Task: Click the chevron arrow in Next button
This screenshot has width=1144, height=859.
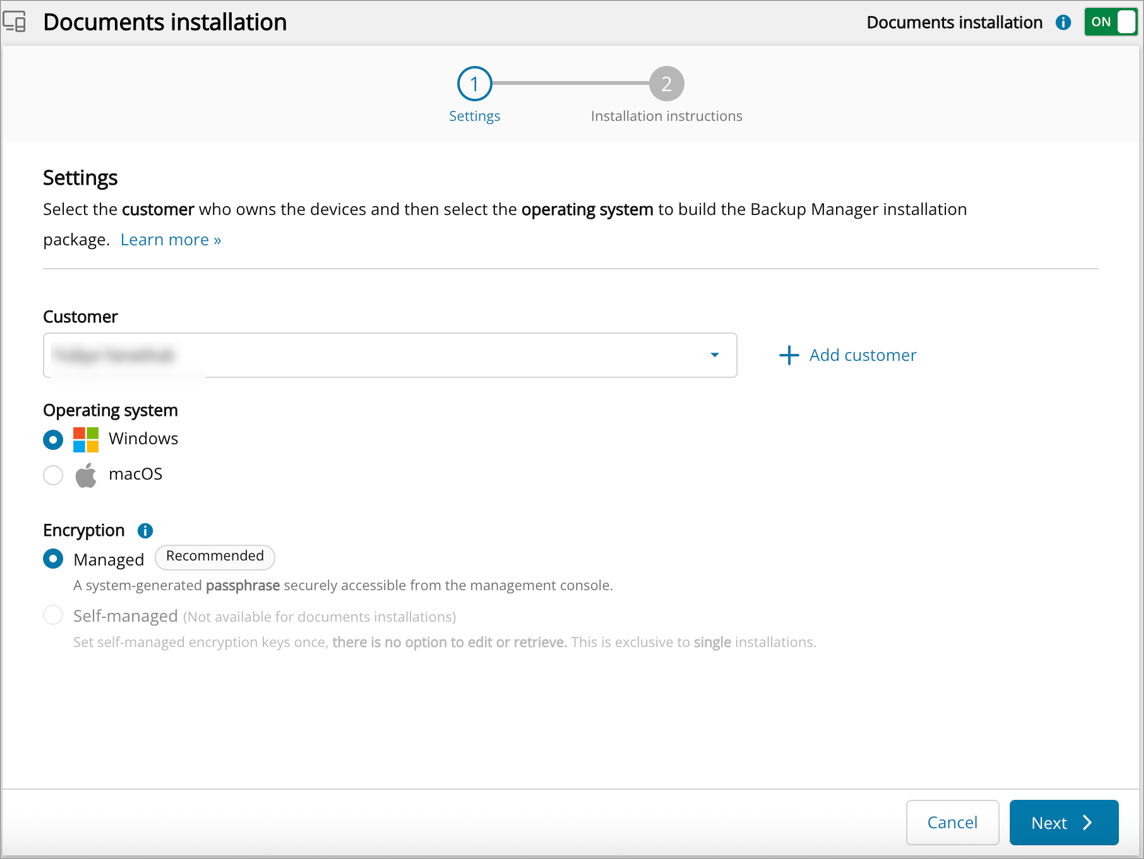Action: tap(1088, 822)
